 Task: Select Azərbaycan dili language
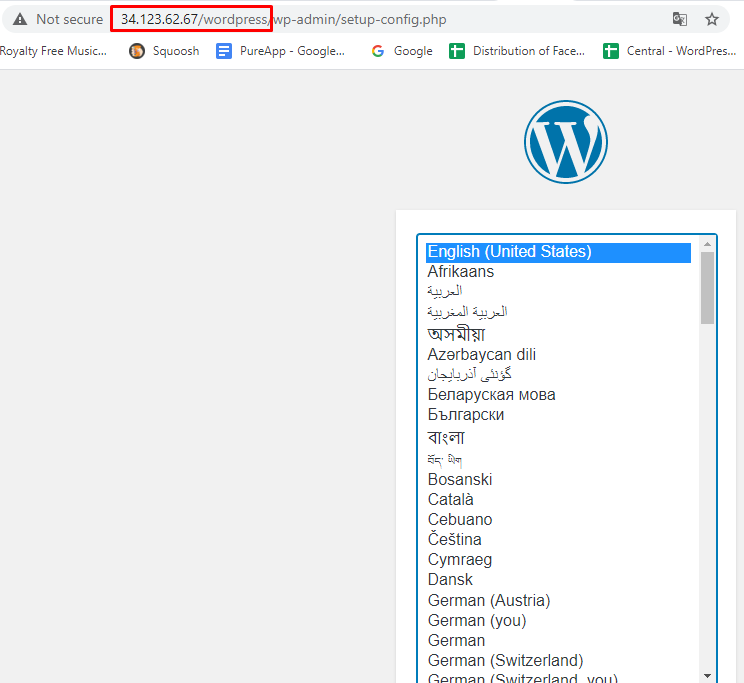558,355
